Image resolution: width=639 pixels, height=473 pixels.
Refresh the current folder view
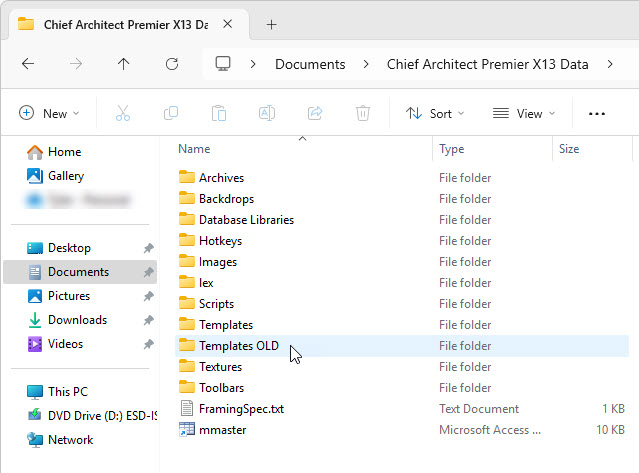(172, 64)
